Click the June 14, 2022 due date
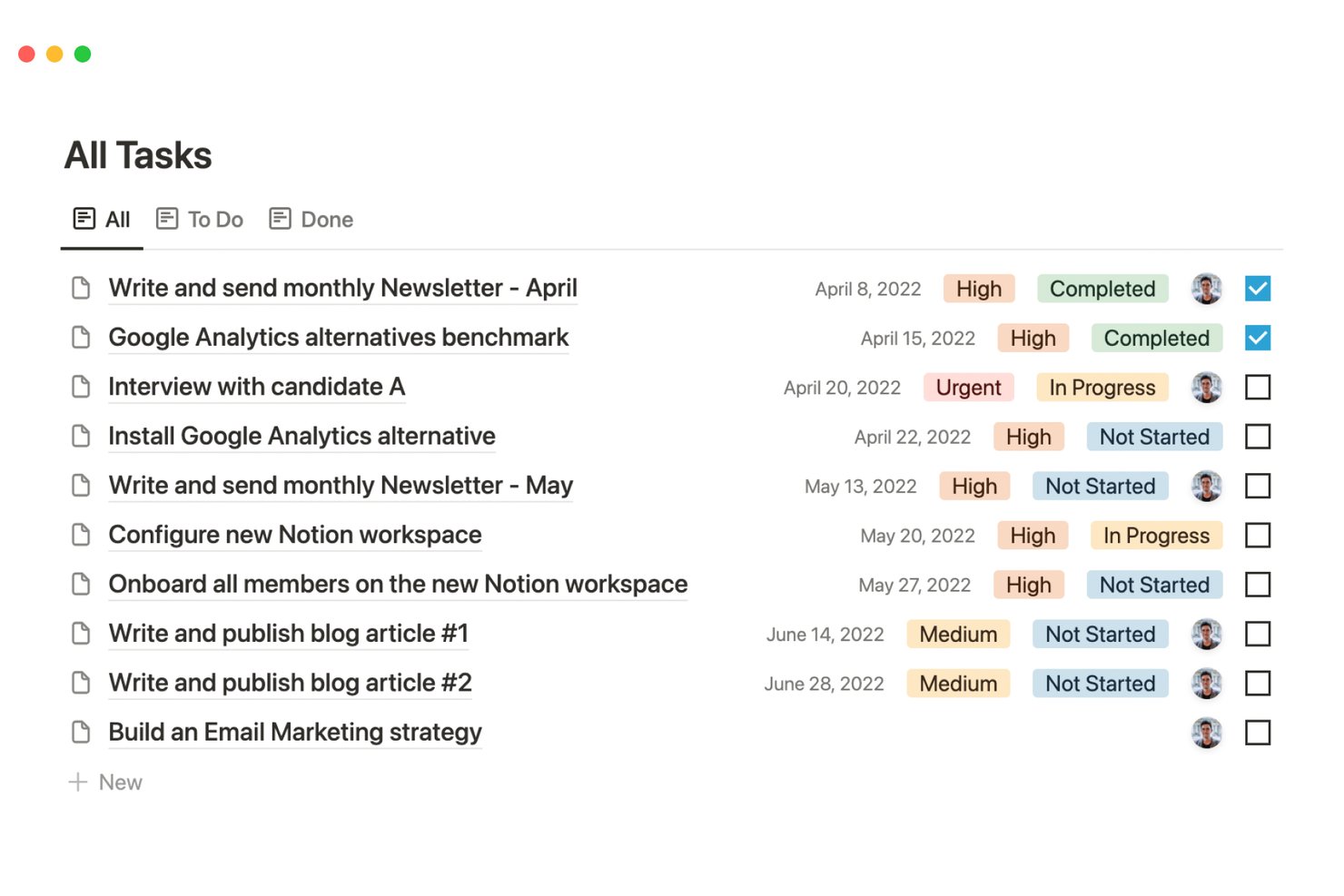 point(825,635)
